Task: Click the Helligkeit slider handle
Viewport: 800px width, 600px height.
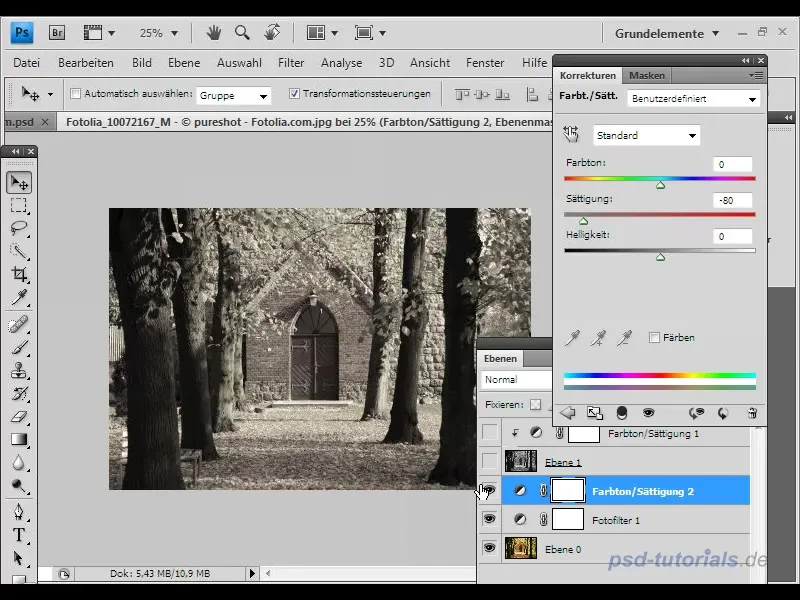Action: pyautogui.click(x=660, y=257)
